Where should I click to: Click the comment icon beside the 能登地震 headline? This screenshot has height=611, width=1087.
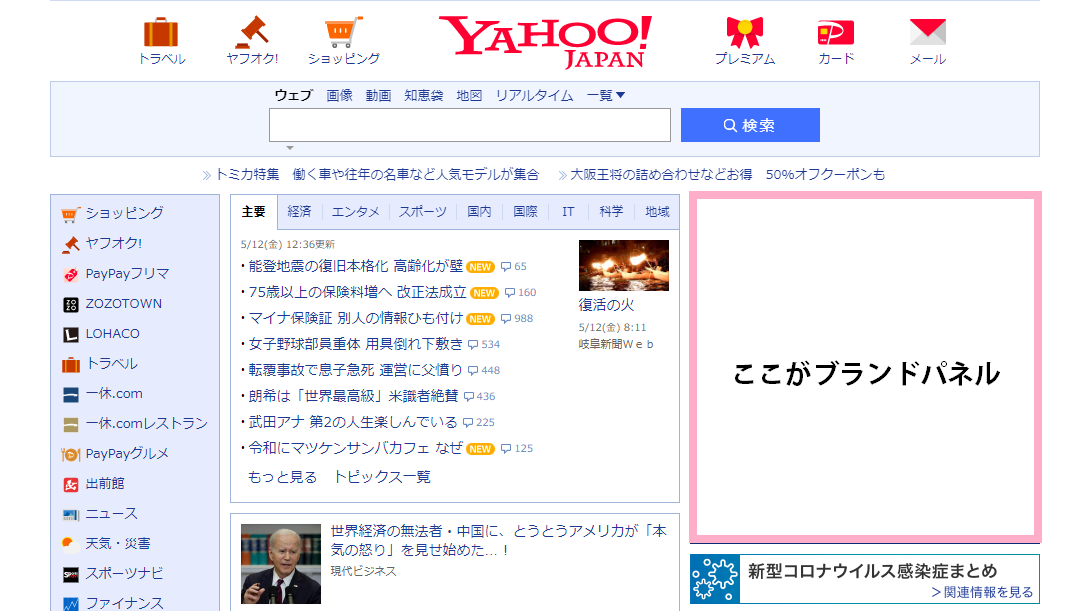click(506, 267)
